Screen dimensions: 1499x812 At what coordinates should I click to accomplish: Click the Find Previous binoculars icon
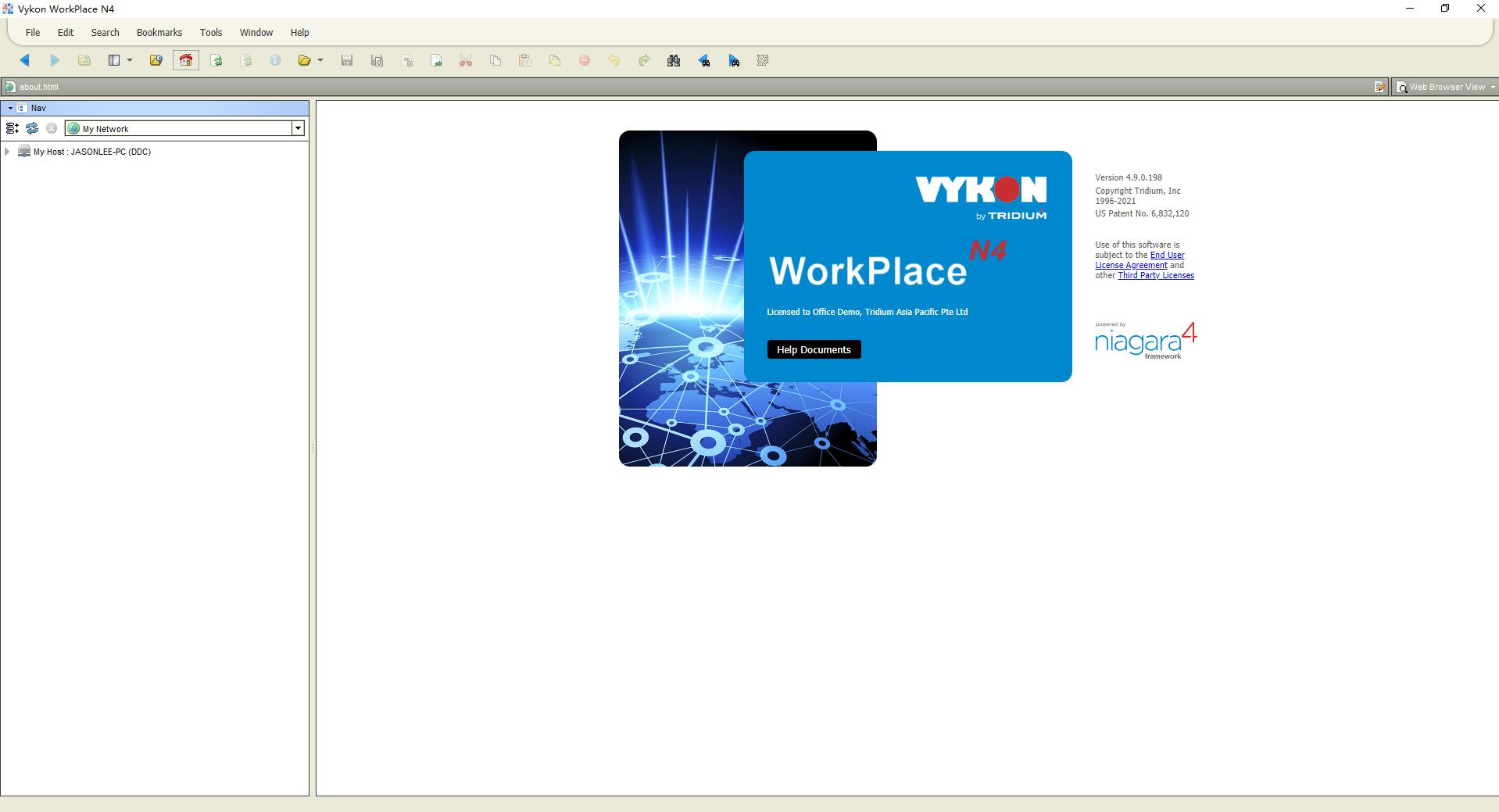tap(703, 60)
